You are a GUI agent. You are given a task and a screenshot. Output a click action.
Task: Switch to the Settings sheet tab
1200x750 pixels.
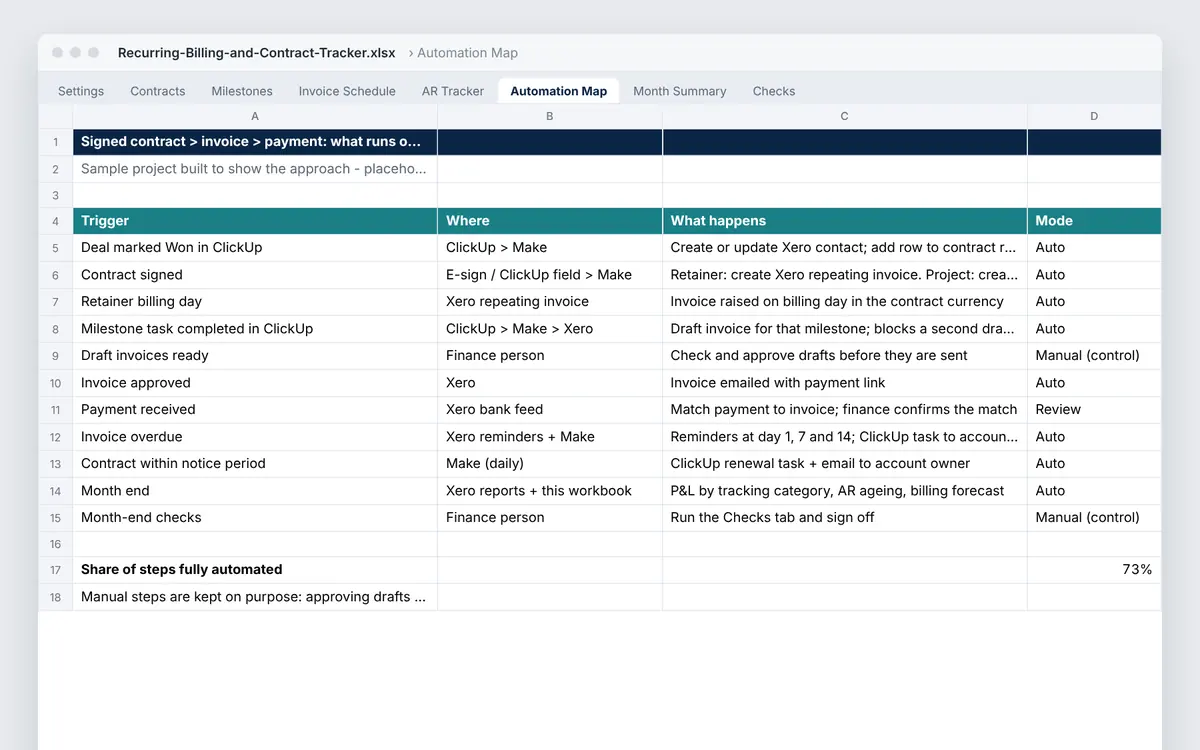coord(81,91)
